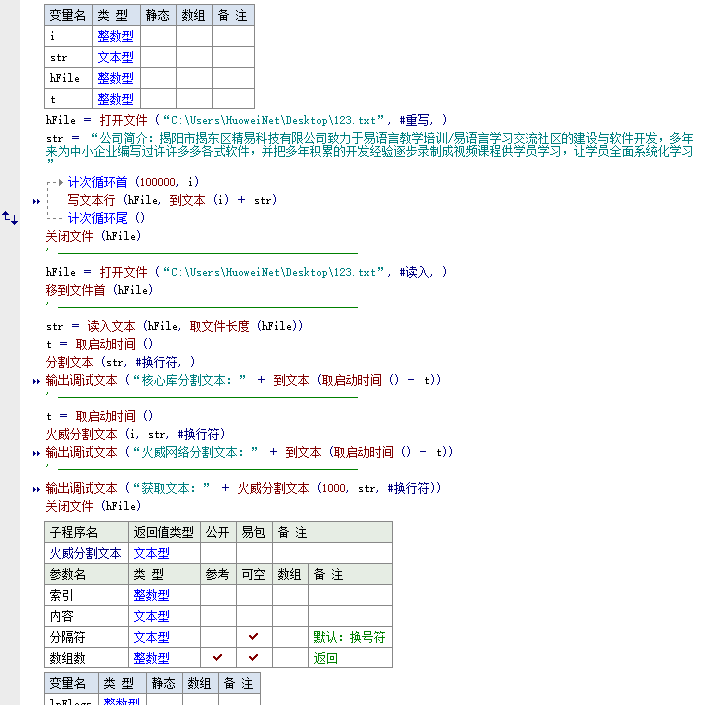708x705 pixels.
Task: Click the 写文本行 command name
Action: point(91,200)
